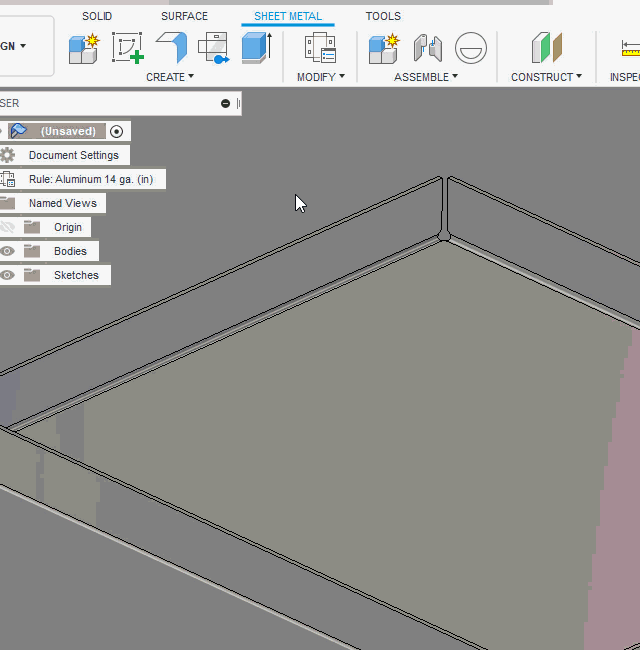Select the Create Sketch tool

pos(127,47)
